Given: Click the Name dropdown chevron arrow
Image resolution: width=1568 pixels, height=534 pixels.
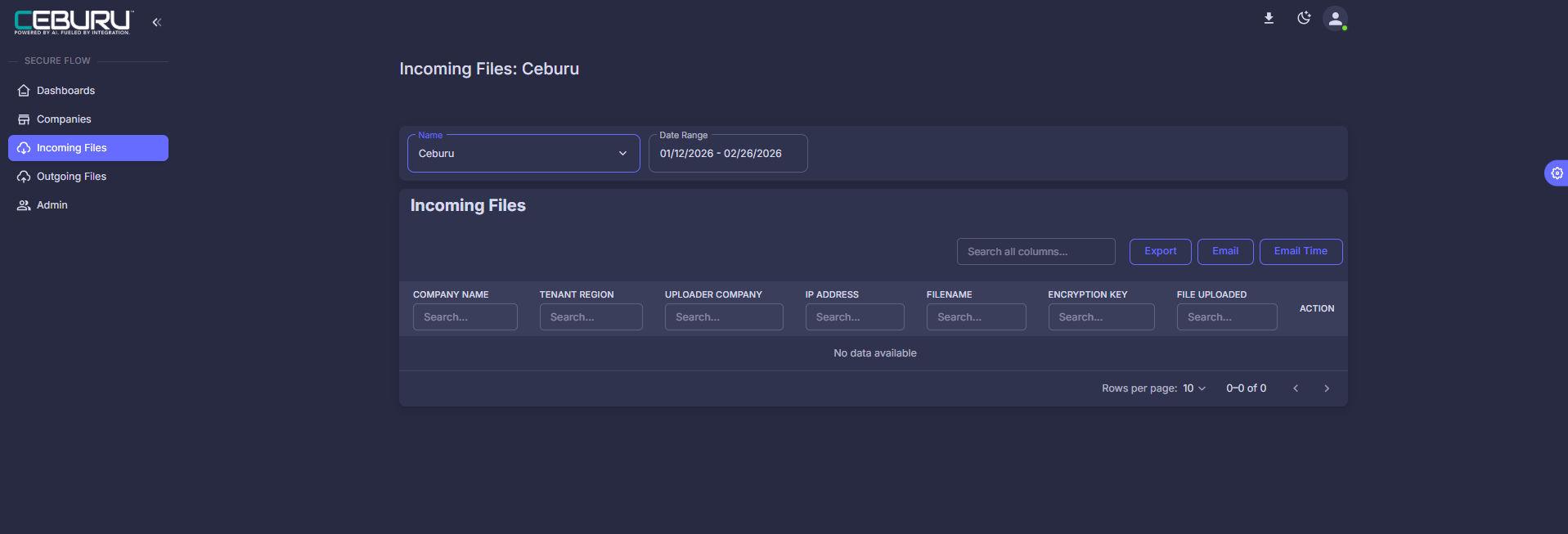Looking at the screenshot, I should tap(622, 154).
